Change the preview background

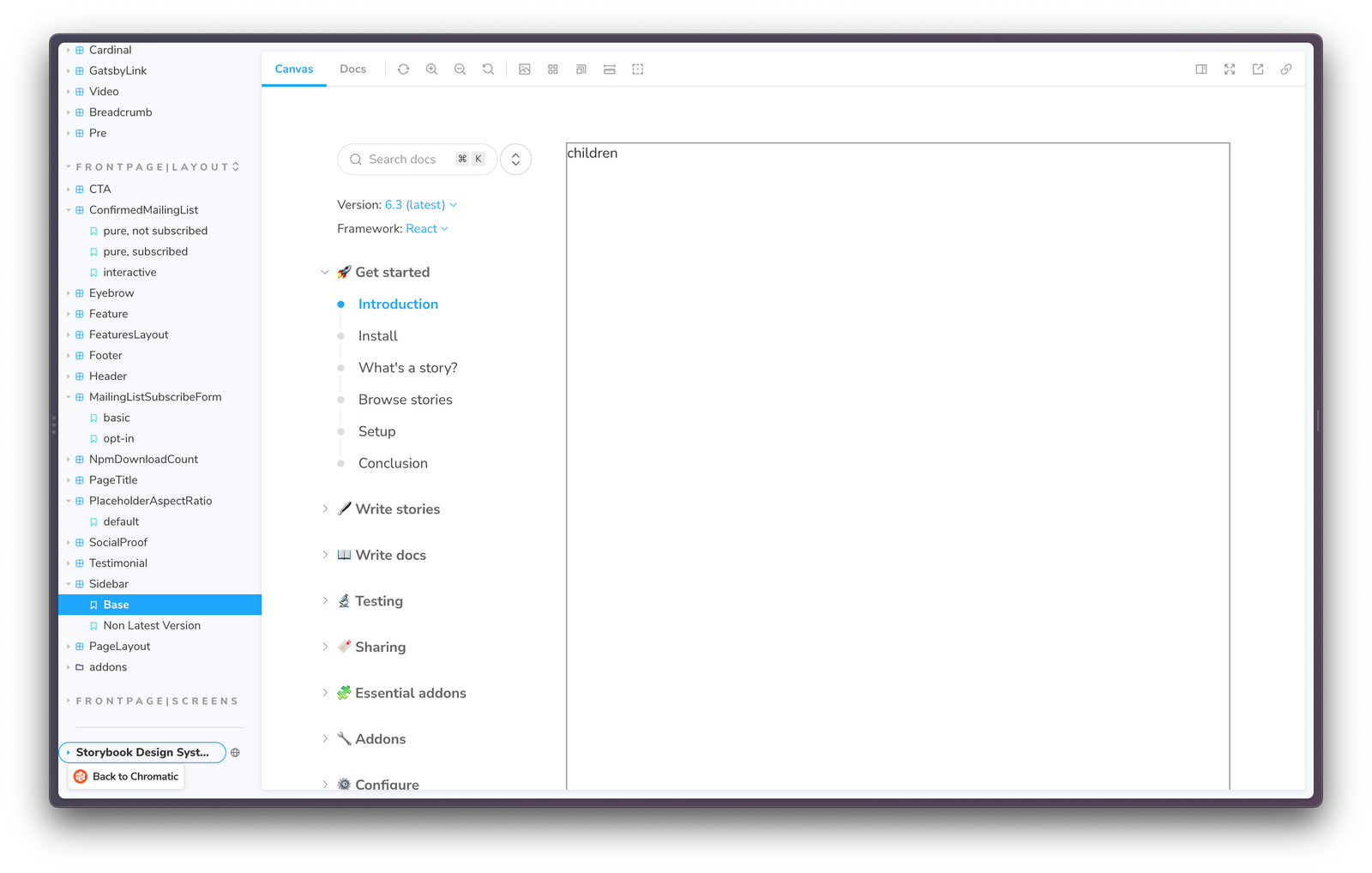tap(524, 69)
